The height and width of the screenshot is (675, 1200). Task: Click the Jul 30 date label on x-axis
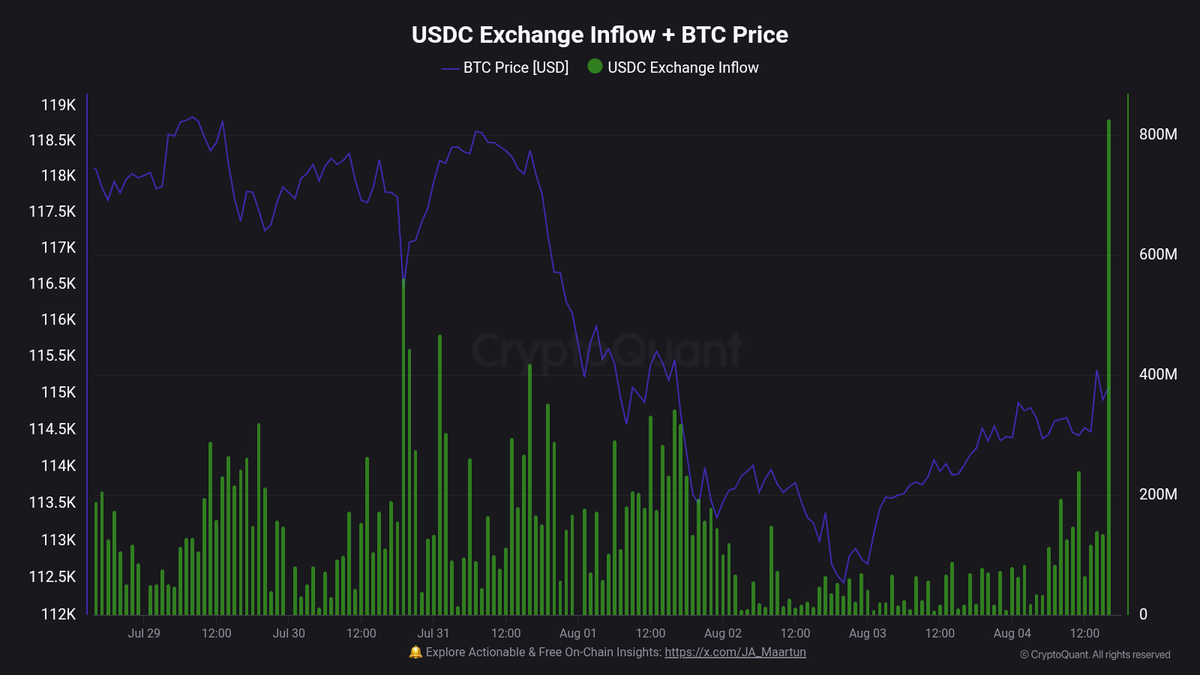[288, 633]
